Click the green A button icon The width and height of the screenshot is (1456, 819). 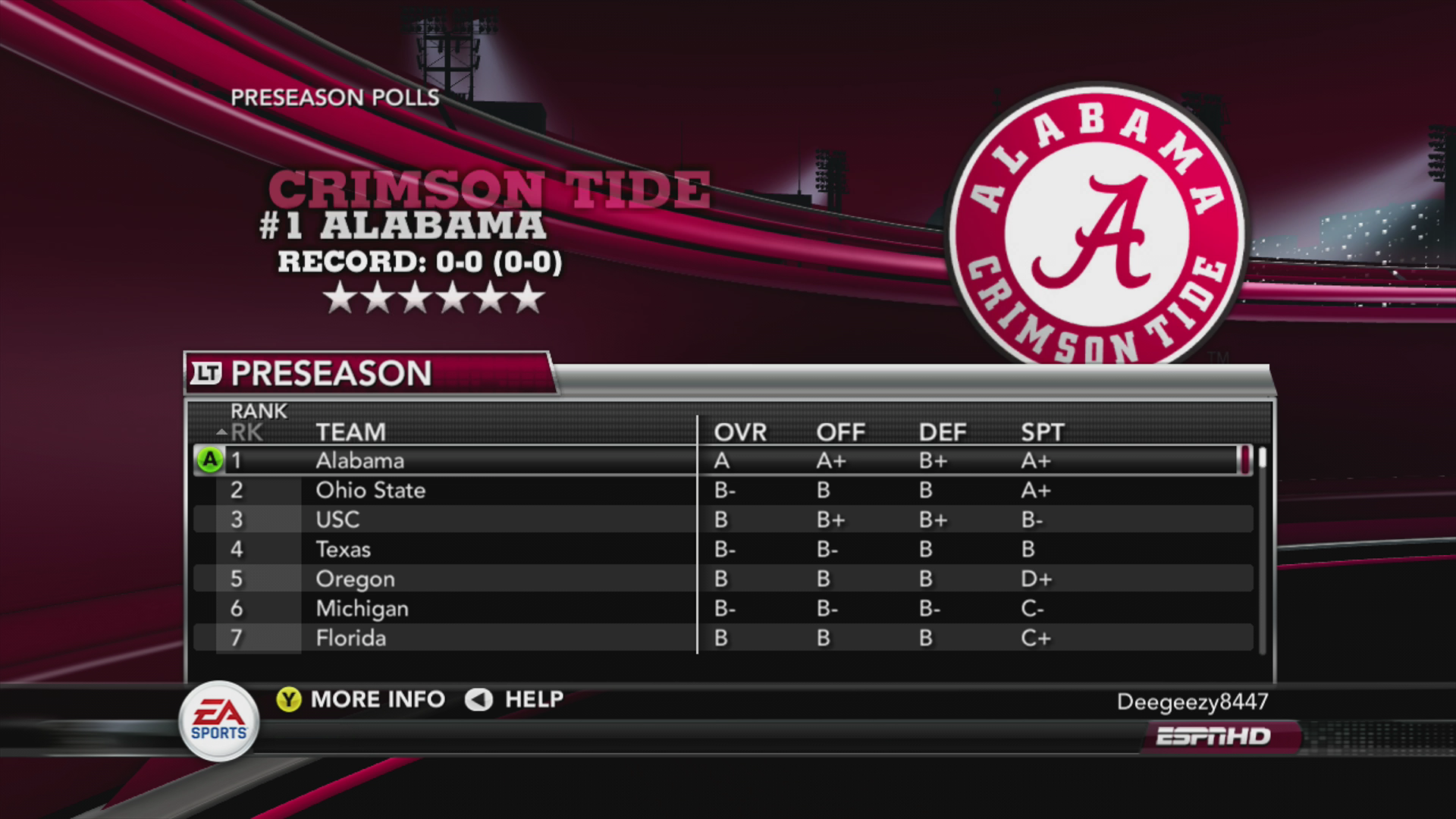(209, 460)
